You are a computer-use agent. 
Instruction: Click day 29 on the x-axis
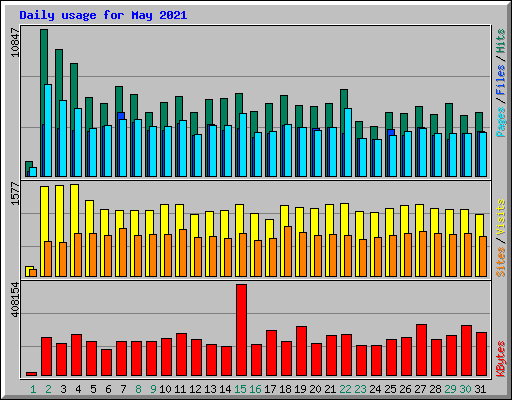[x=450, y=389]
